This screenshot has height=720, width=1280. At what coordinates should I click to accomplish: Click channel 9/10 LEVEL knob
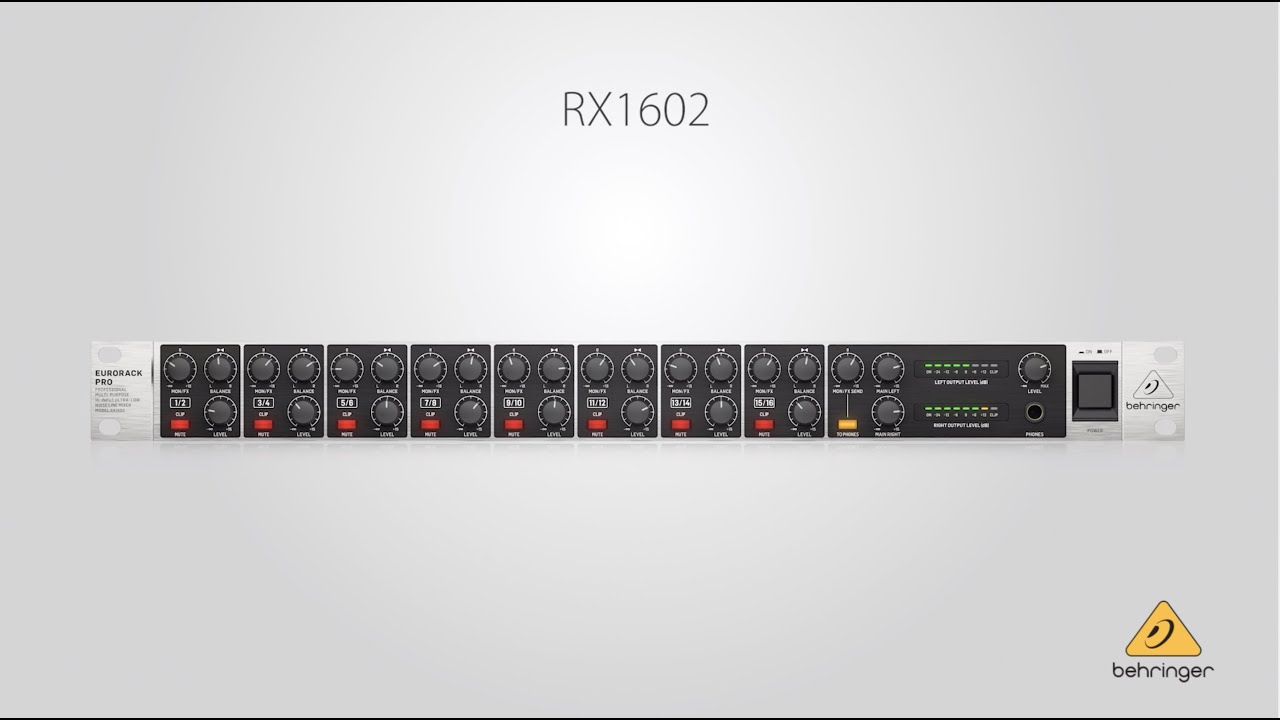[x=554, y=412]
